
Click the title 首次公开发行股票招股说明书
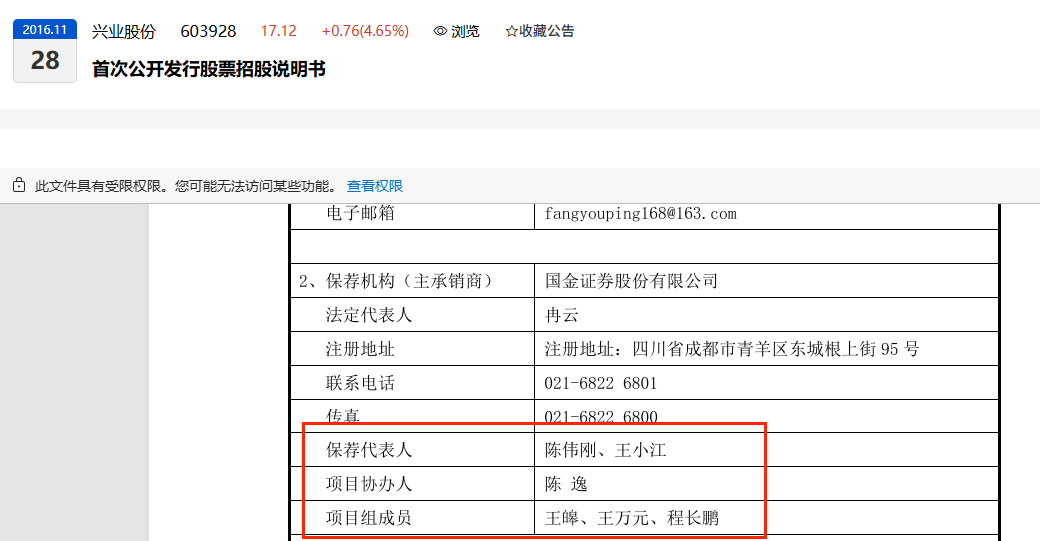(208, 69)
